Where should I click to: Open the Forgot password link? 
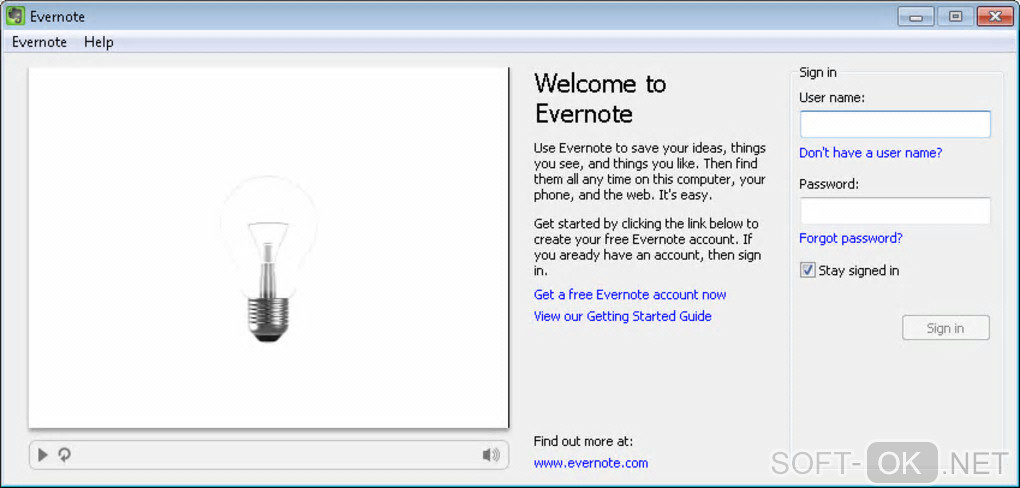coord(851,238)
